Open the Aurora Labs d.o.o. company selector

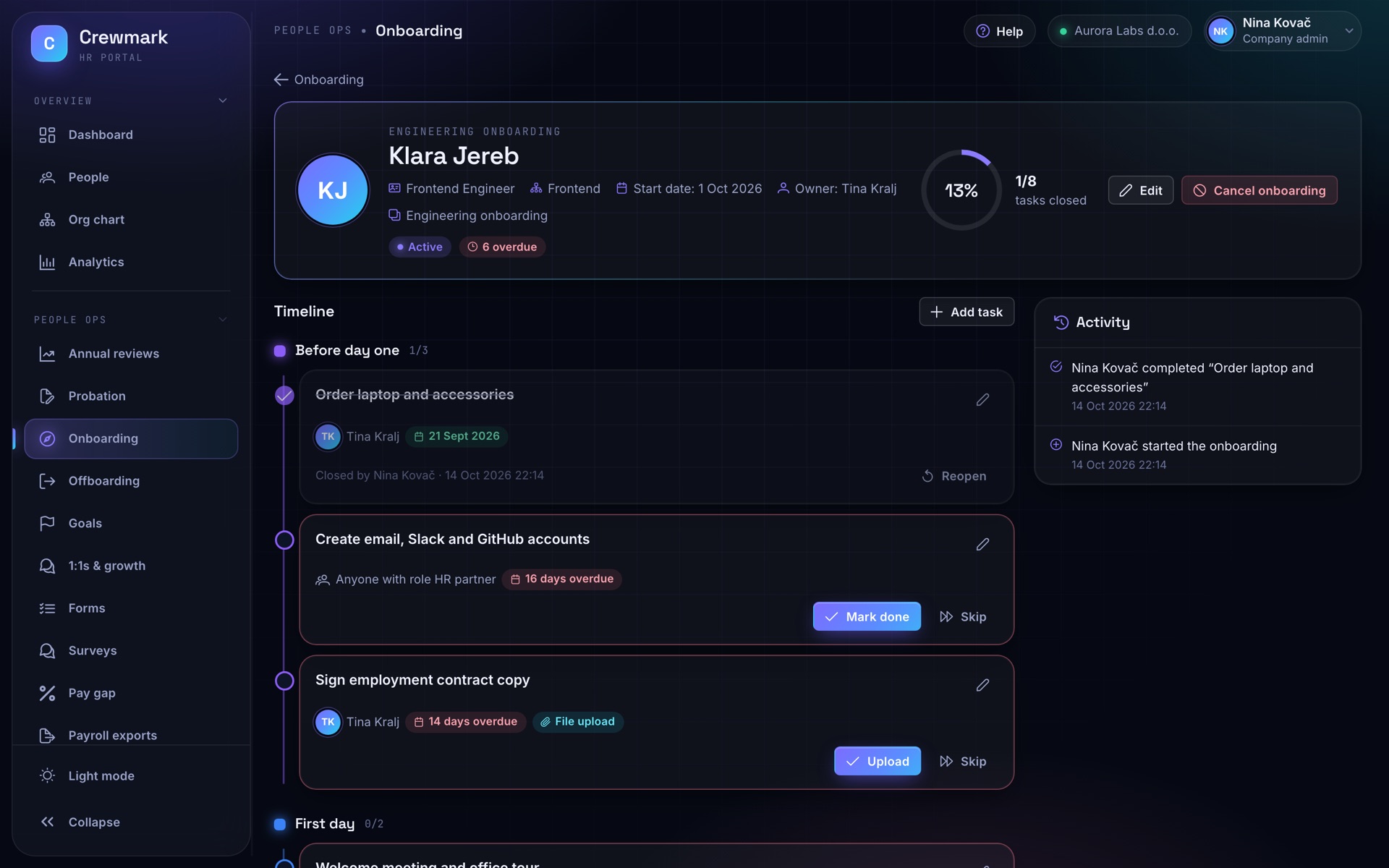[x=1119, y=31]
